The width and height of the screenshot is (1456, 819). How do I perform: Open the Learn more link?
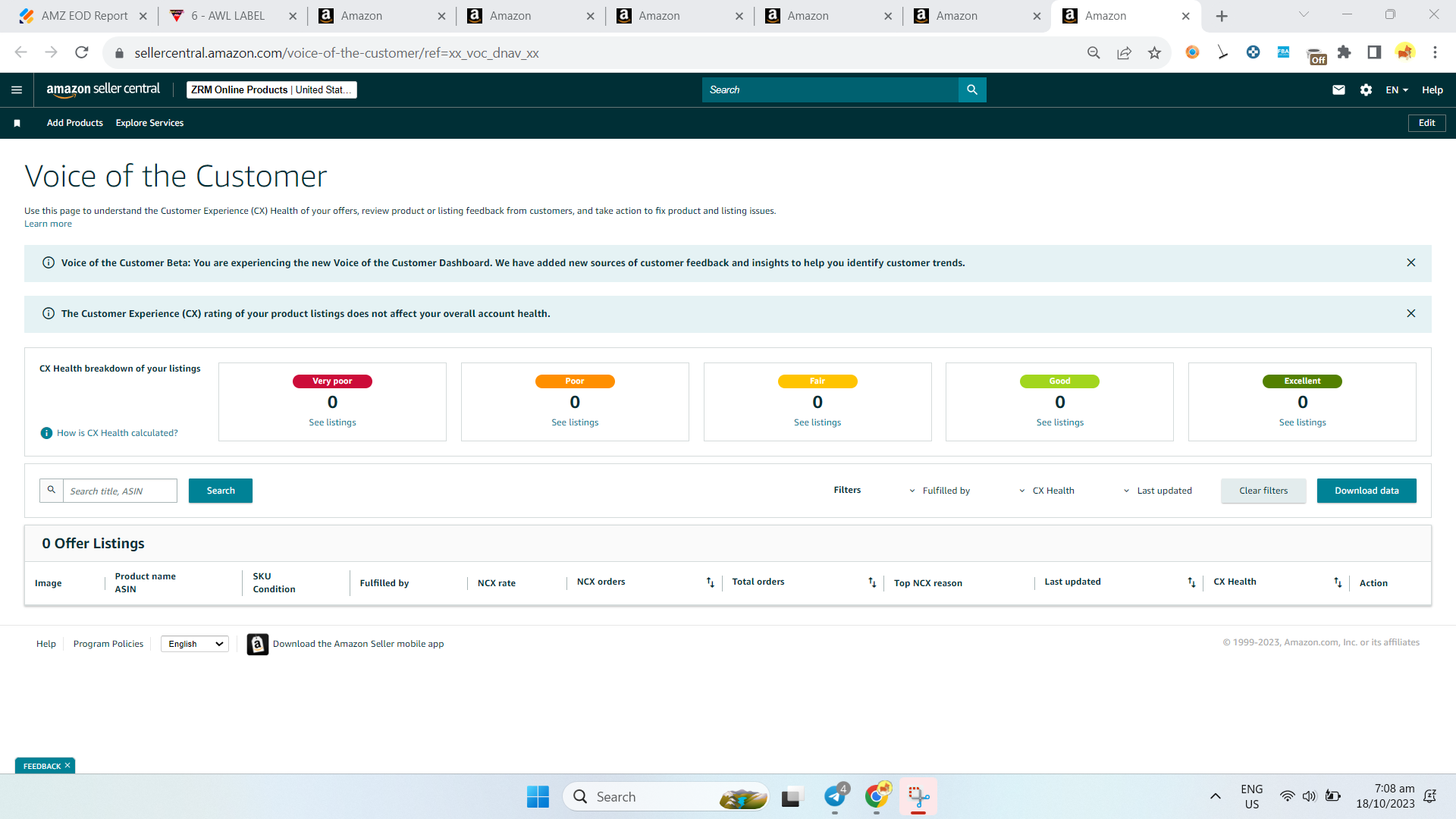[48, 224]
